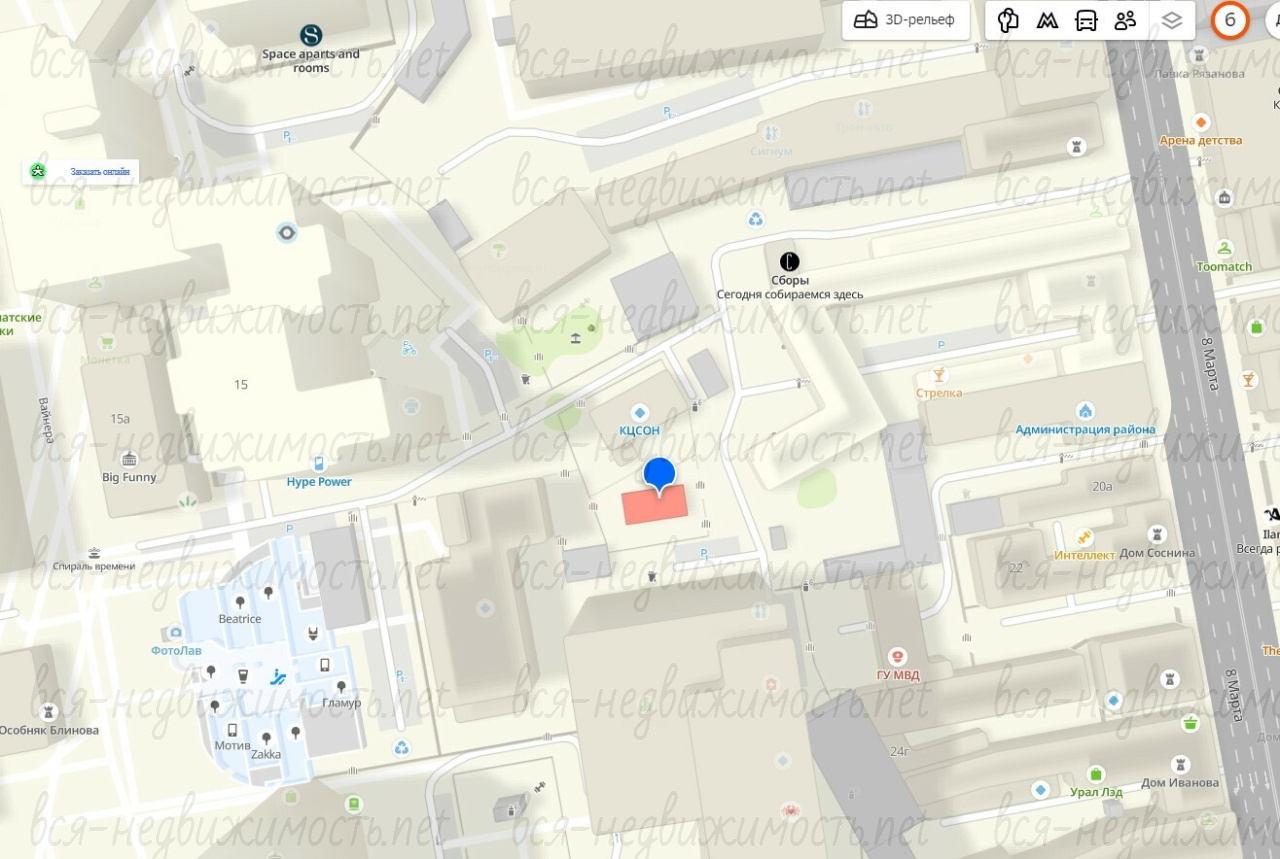
Task: Click the Сегодня собираемся здесь caption
Action: point(789,295)
